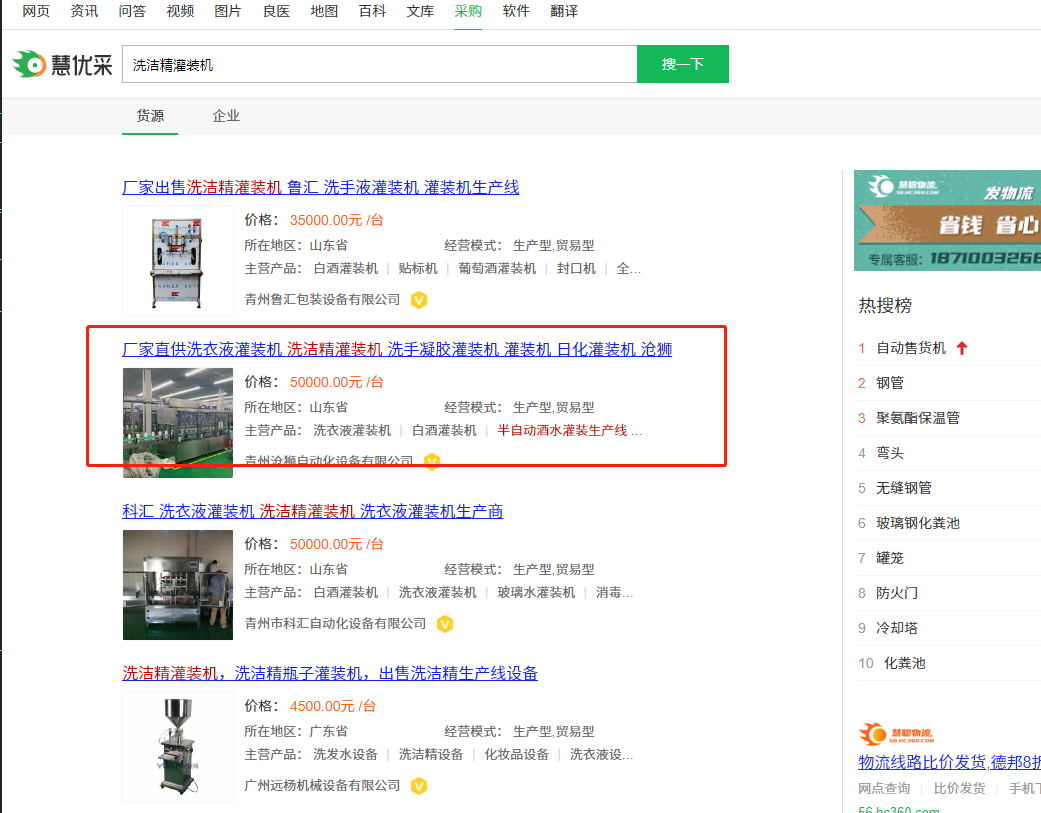This screenshot has height=813, width=1041.
Task: Click verified badge next to 青州鲁汇包装设备有限公司
Action: point(419,300)
